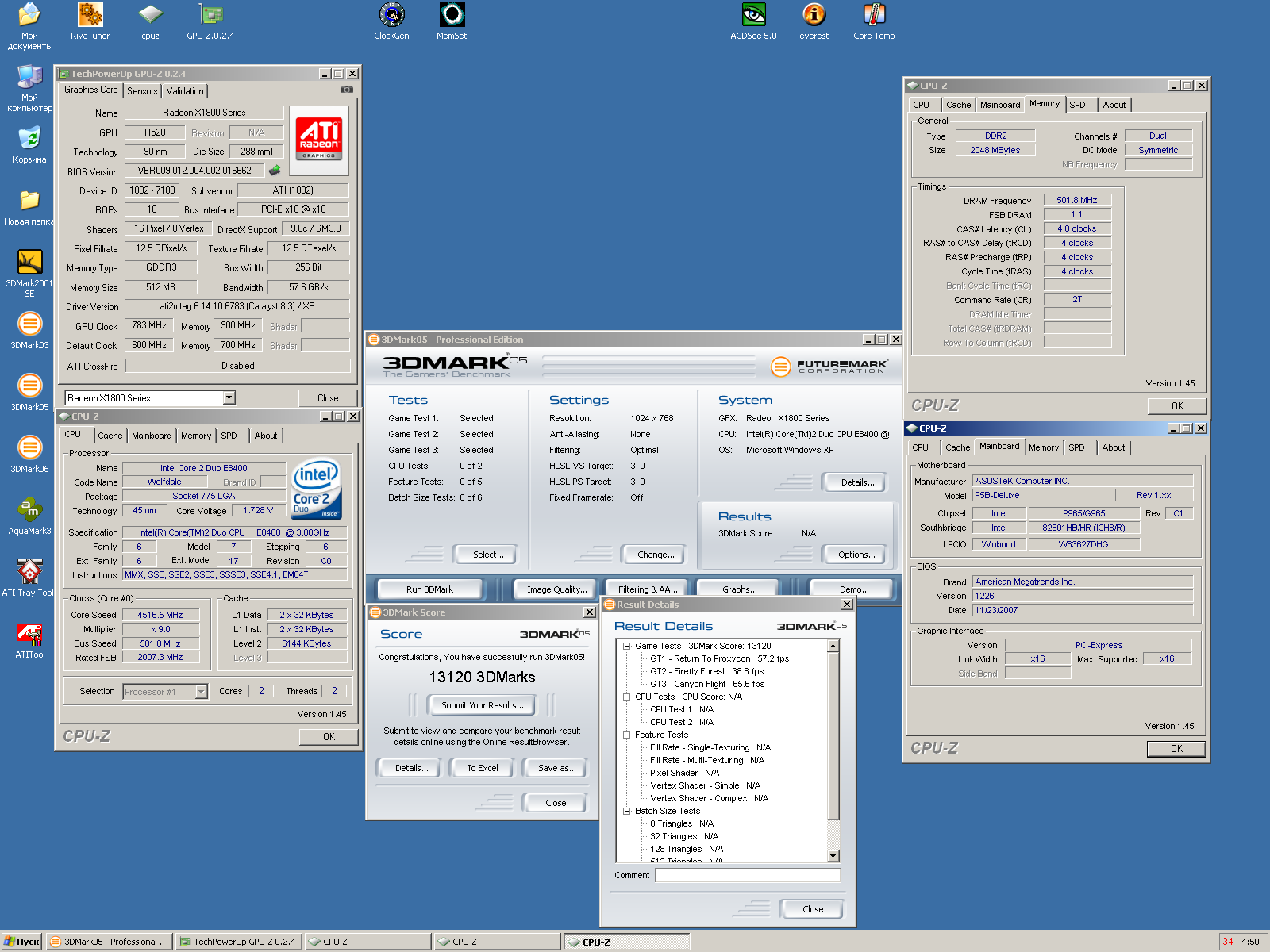Collapse the Game Tests tree node
Screen dimensions: 1270x952
[x=626, y=646]
